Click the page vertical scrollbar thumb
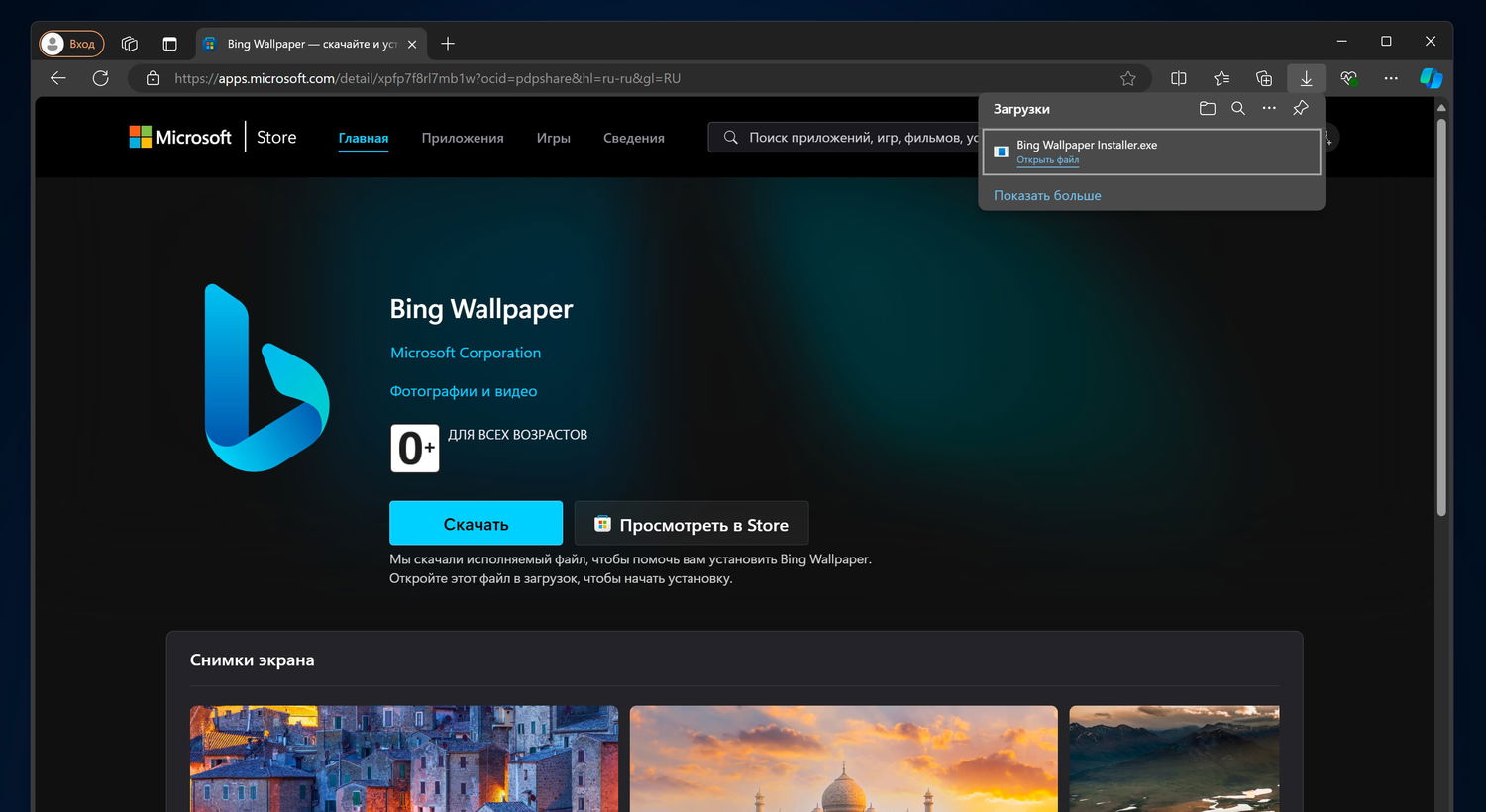The width and height of the screenshot is (1486, 812). [x=1441, y=317]
